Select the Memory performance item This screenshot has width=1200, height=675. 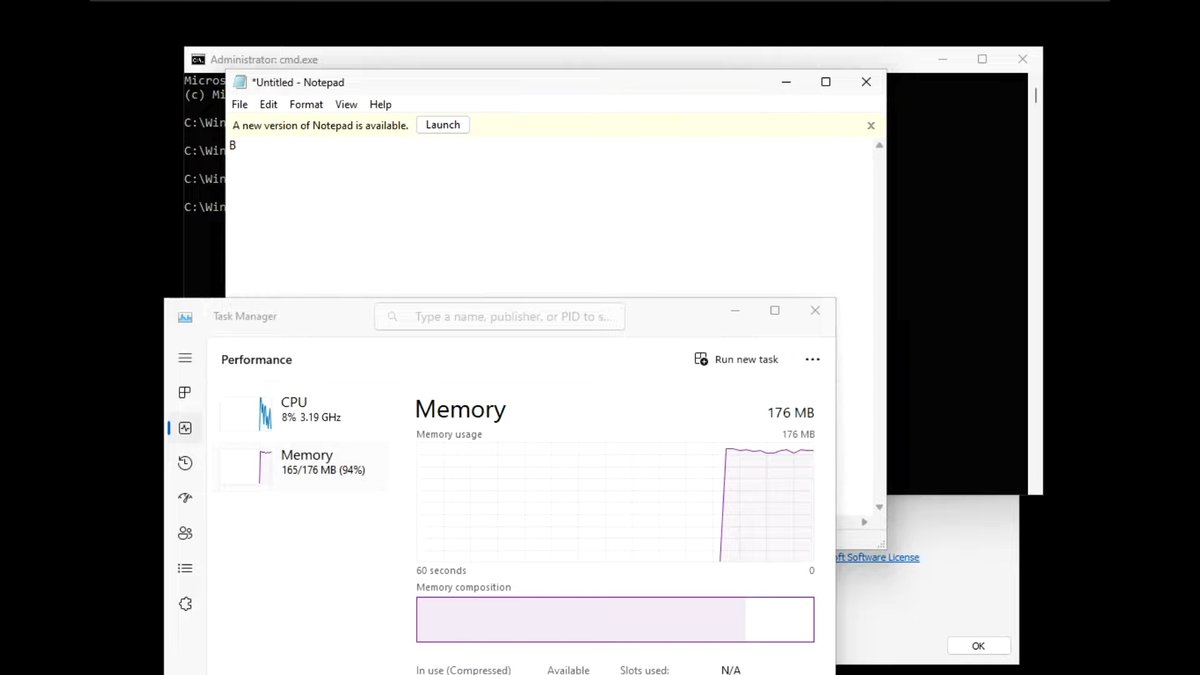(300, 462)
